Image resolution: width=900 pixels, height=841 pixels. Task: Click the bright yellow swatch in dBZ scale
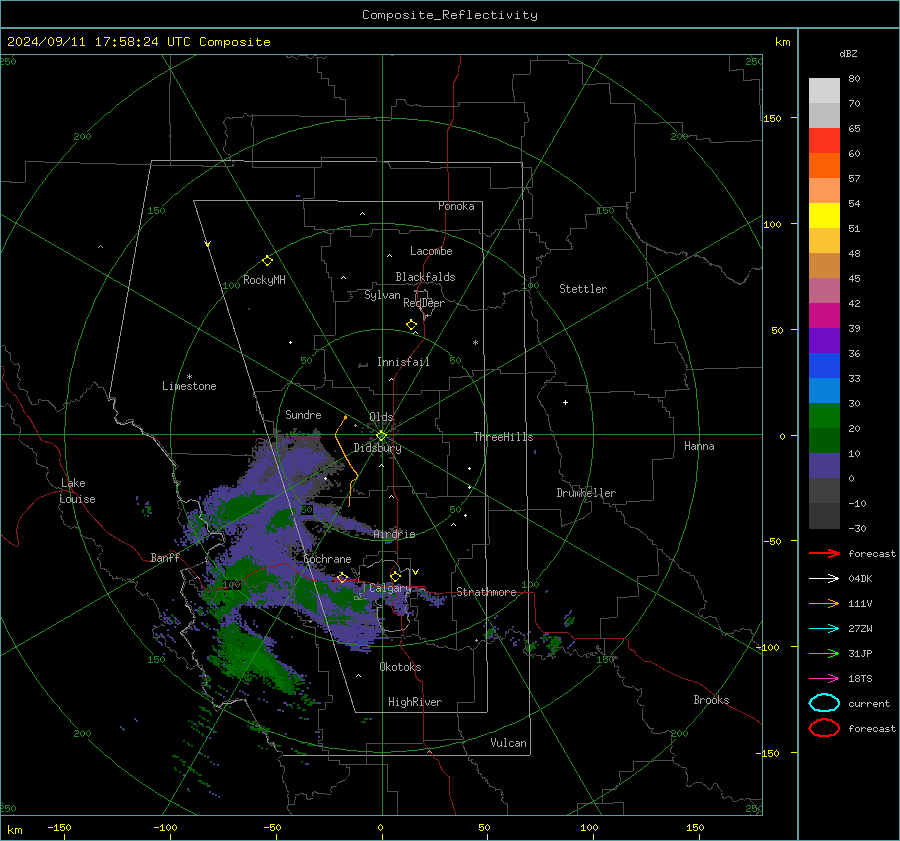click(824, 215)
